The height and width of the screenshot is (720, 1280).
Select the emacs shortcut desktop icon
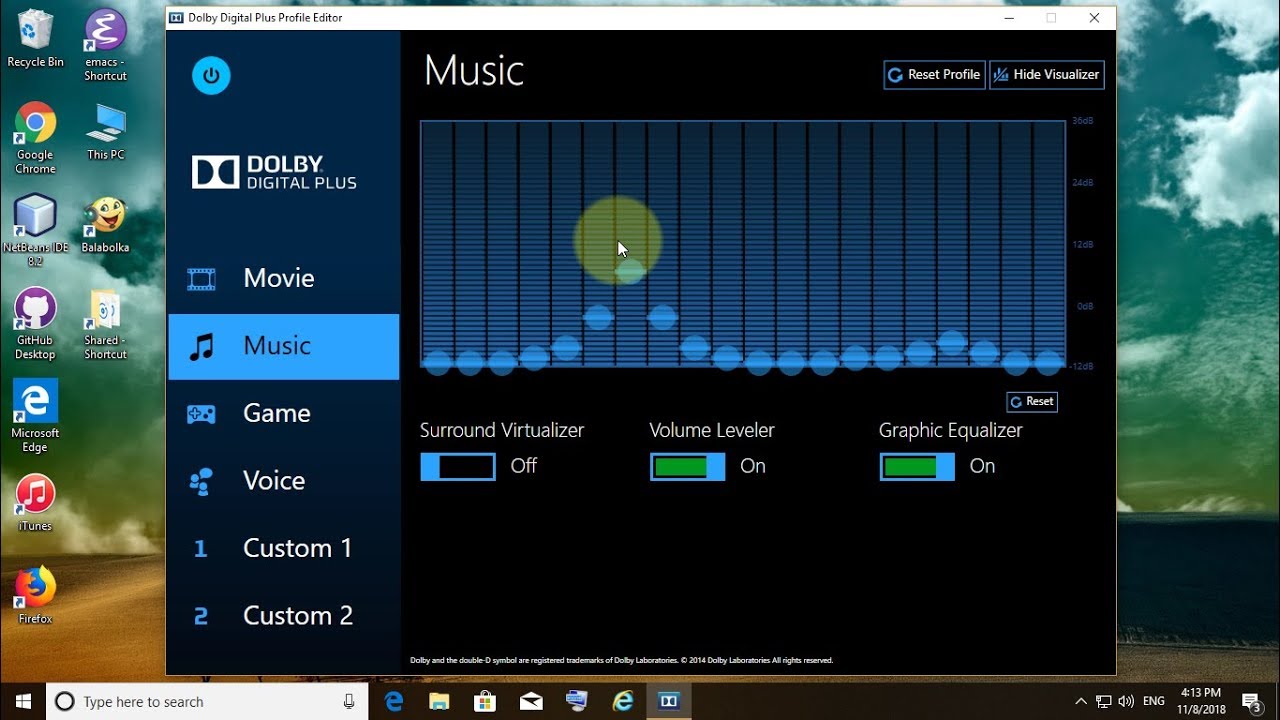(105, 46)
